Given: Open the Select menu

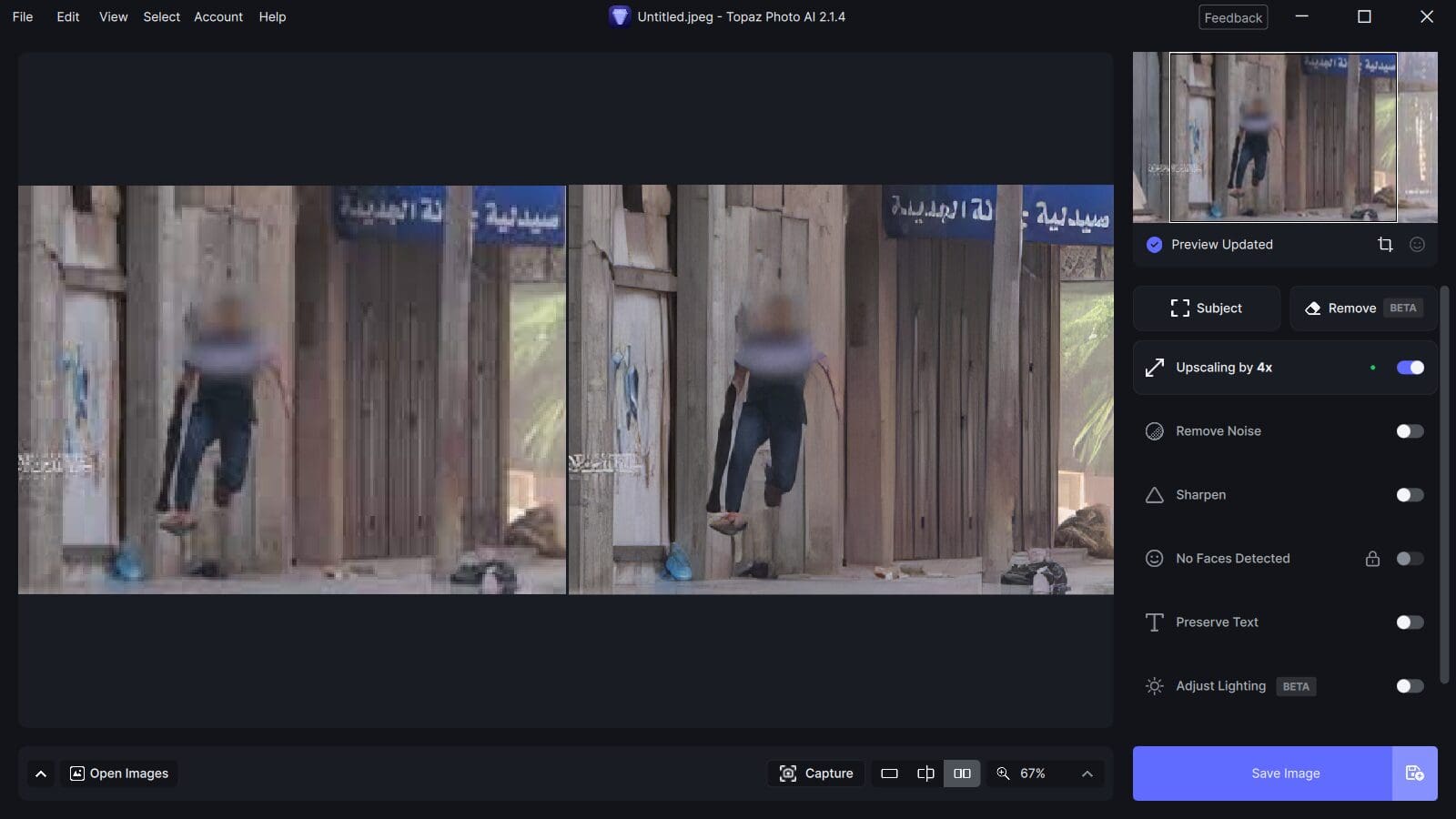Looking at the screenshot, I should click(x=162, y=16).
